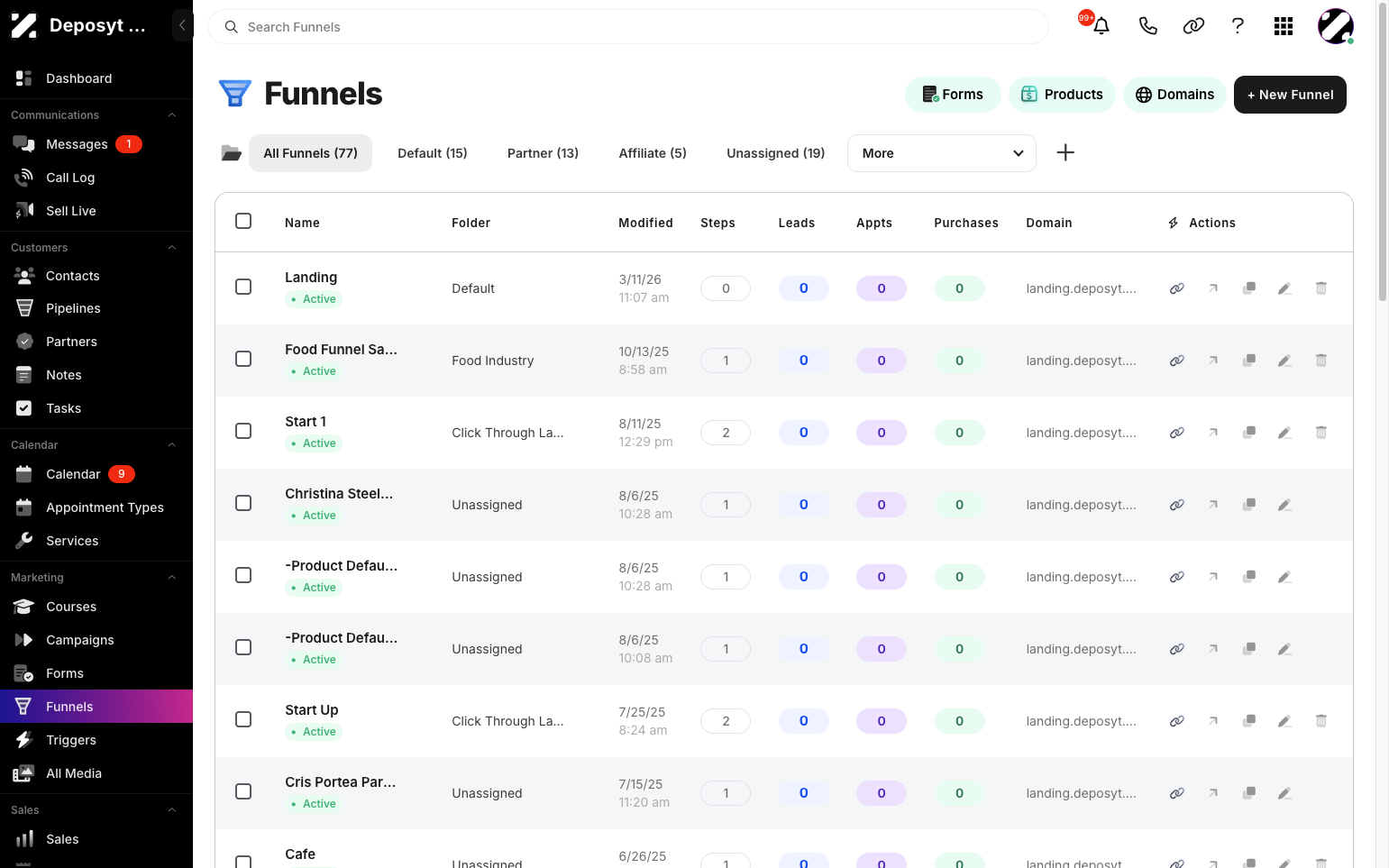Edit the Landing funnel
This screenshot has height=868, width=1389.
(x=1285, y=288)
